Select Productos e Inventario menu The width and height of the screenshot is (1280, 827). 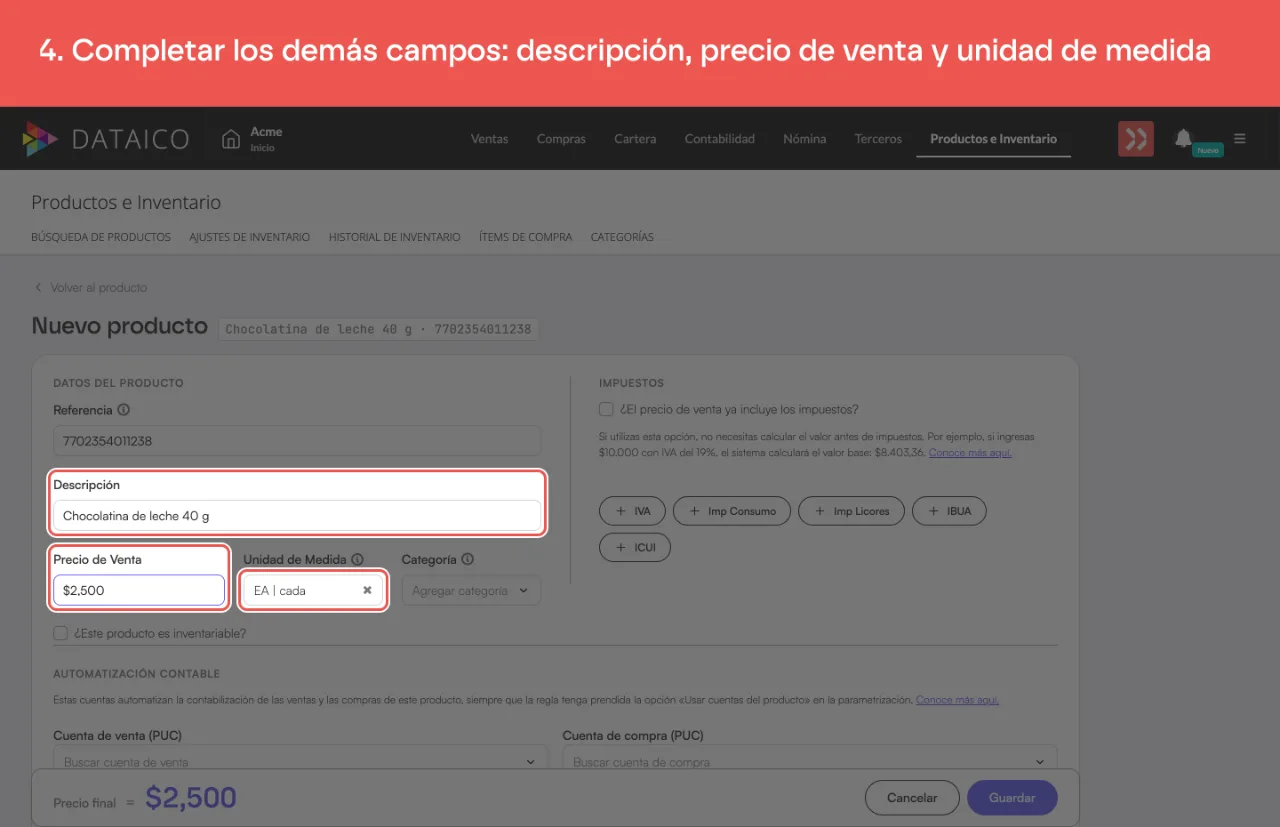pyautogui.click(x=993, y=139)
